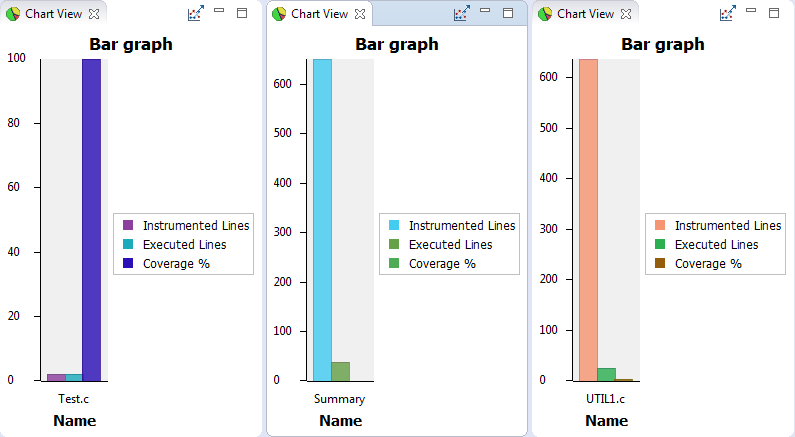The height and width of the screenshot is (437, 795).
Task: Select the Chart View tab above the Summary graph
Action: pos(319,14)
